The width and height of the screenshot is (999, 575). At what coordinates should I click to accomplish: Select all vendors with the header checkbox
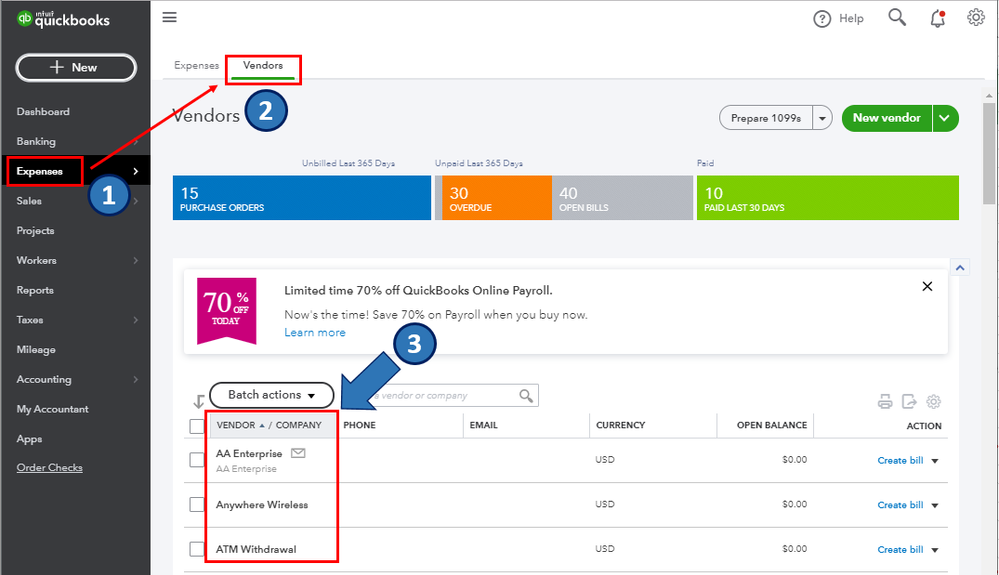(197, 426)
